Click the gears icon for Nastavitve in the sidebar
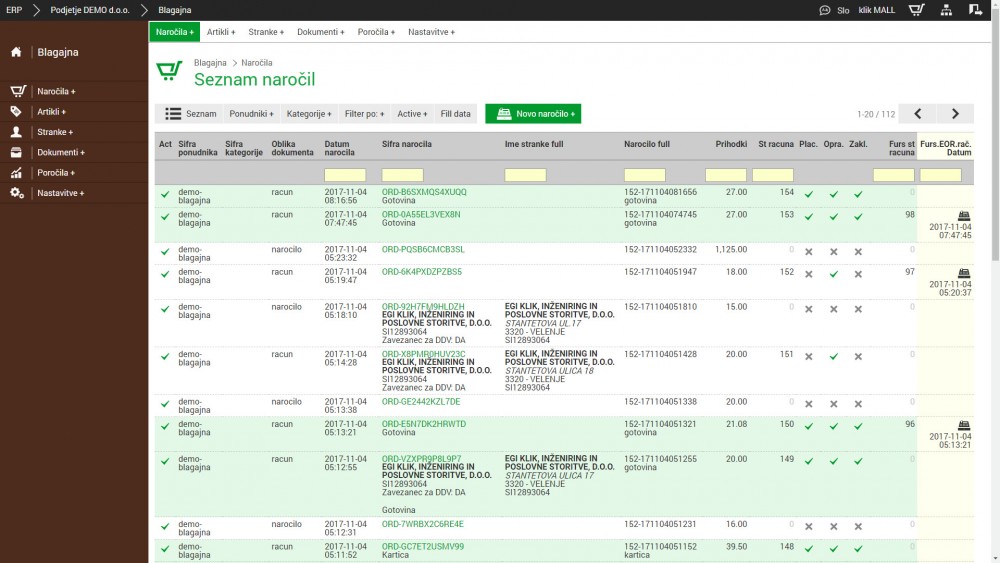 pyautogui.click(x=17, y=192)
